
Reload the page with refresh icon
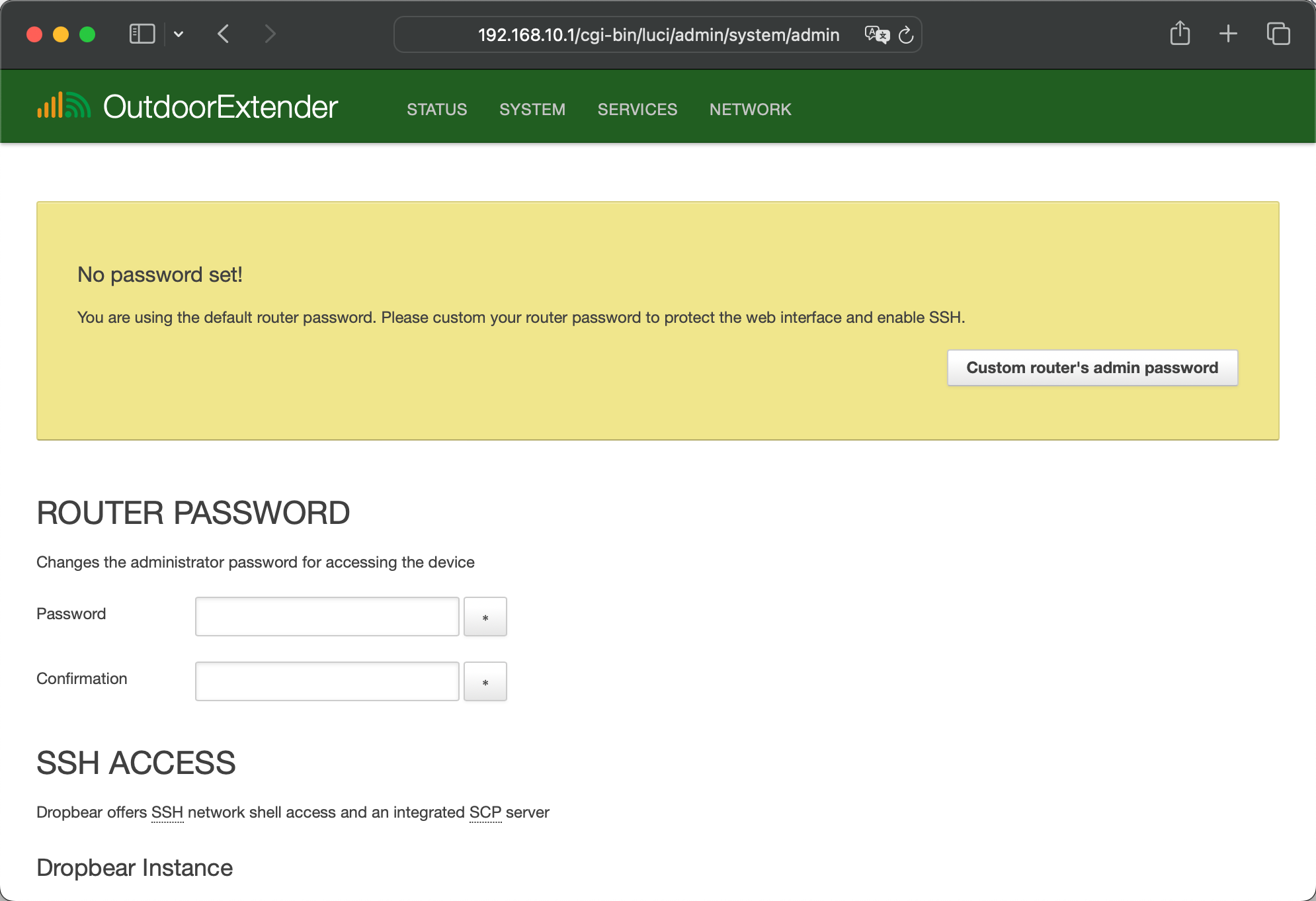coord(906,34)
